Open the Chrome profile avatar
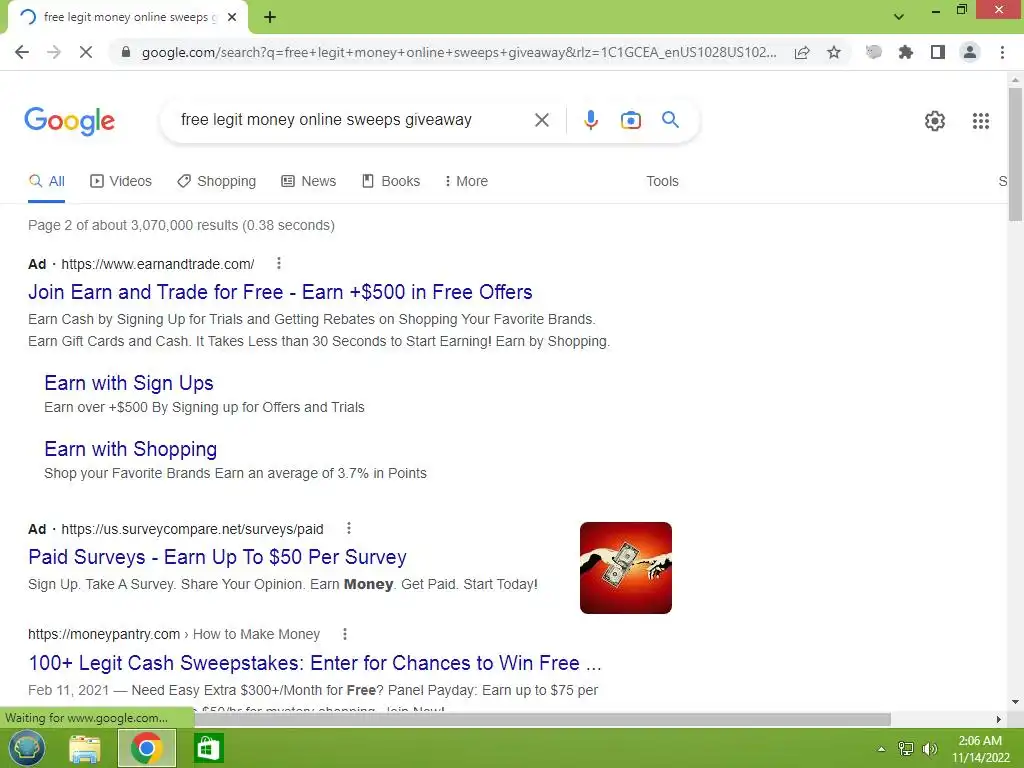 (970, 52)
